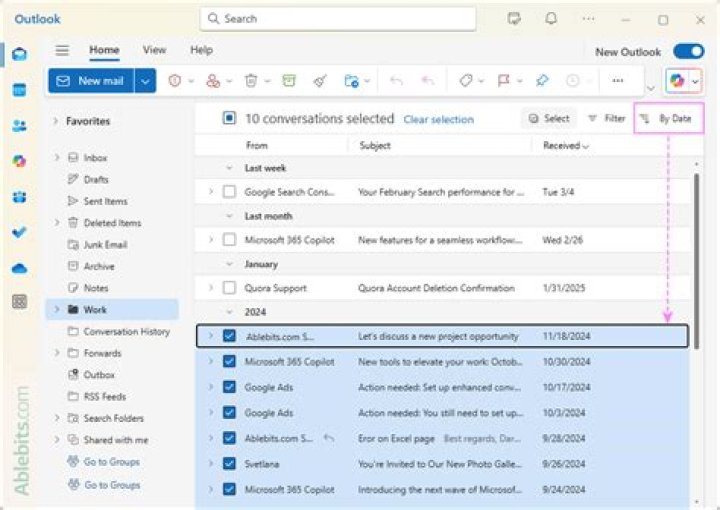Screen dimensions: 720x510
Task: Open the title bar ellipsis menu
Action: [x=588, y=19]
